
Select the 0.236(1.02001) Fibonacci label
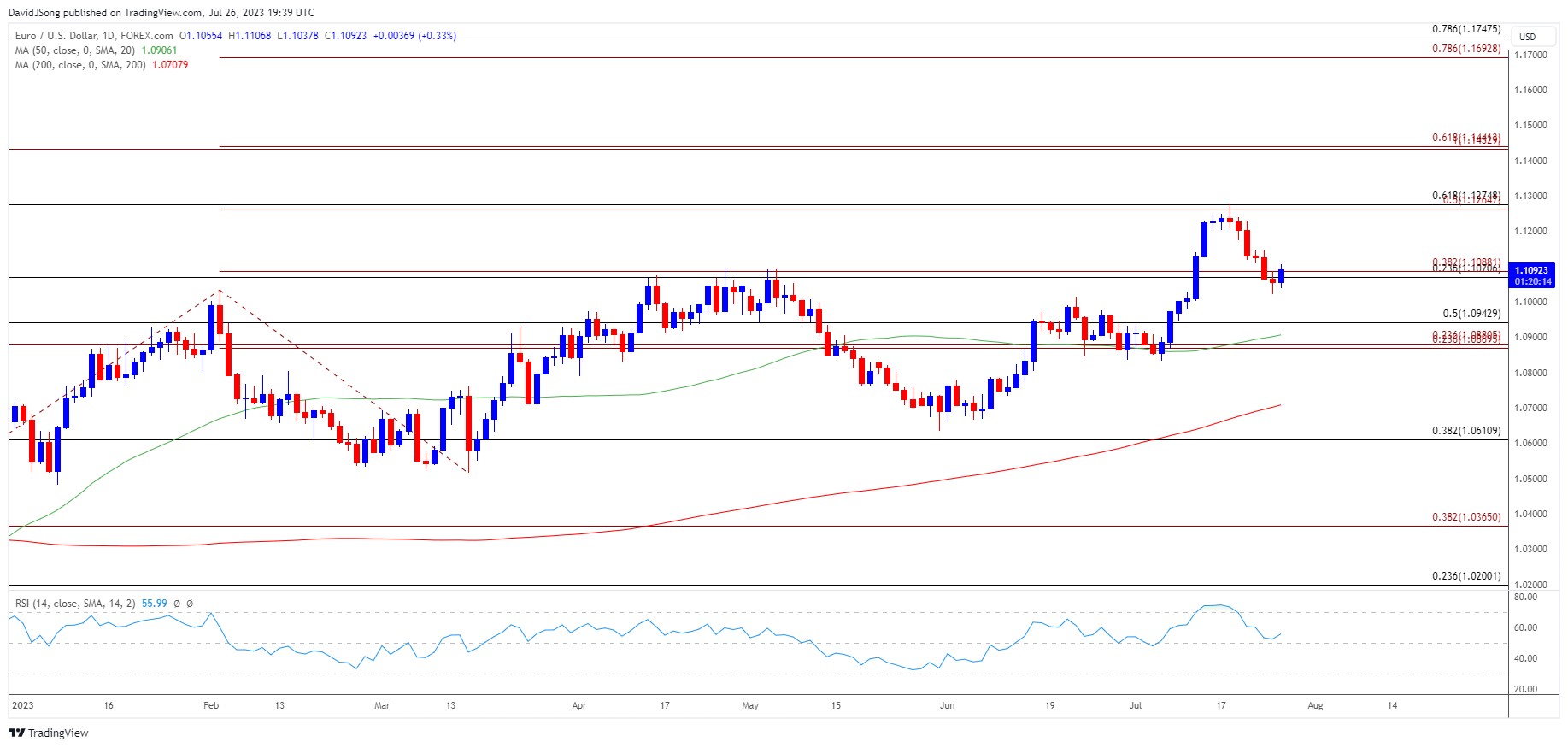(1466, 576)
